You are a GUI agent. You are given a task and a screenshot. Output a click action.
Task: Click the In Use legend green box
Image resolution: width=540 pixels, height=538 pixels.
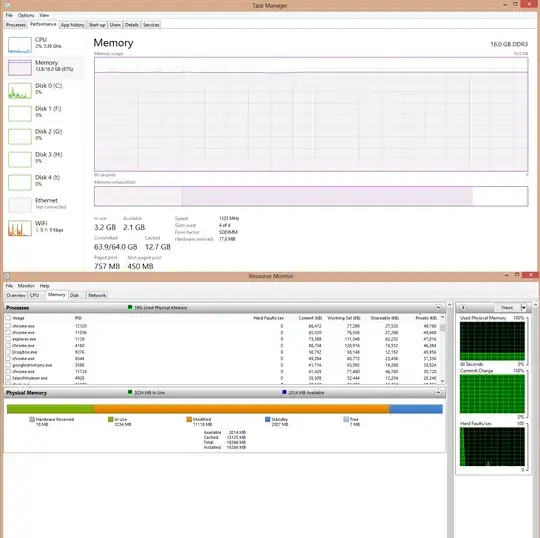click(x=111, y=419)
